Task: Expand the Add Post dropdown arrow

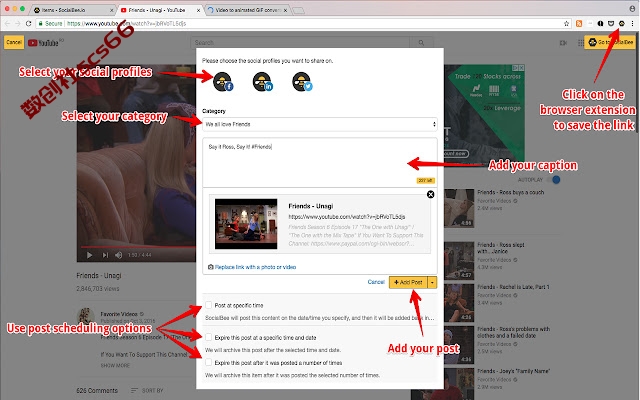Action: pyautogui.click(x=432, y=282)
